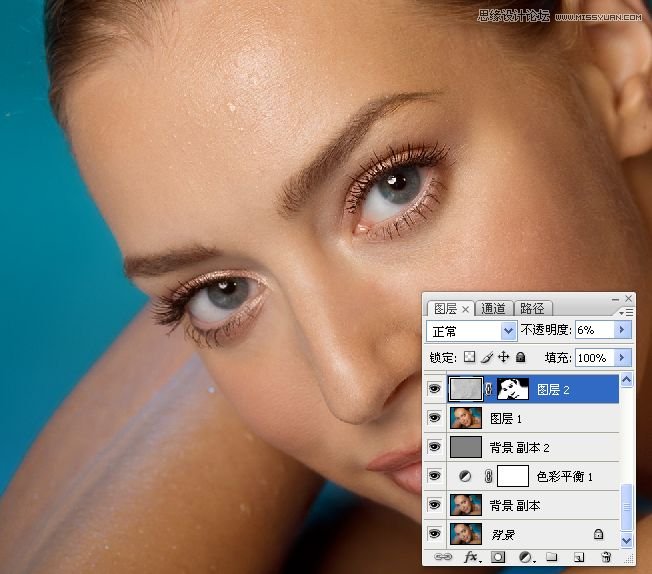
Task: Create a new fill or adjustment layer
Action: (526, 557)
